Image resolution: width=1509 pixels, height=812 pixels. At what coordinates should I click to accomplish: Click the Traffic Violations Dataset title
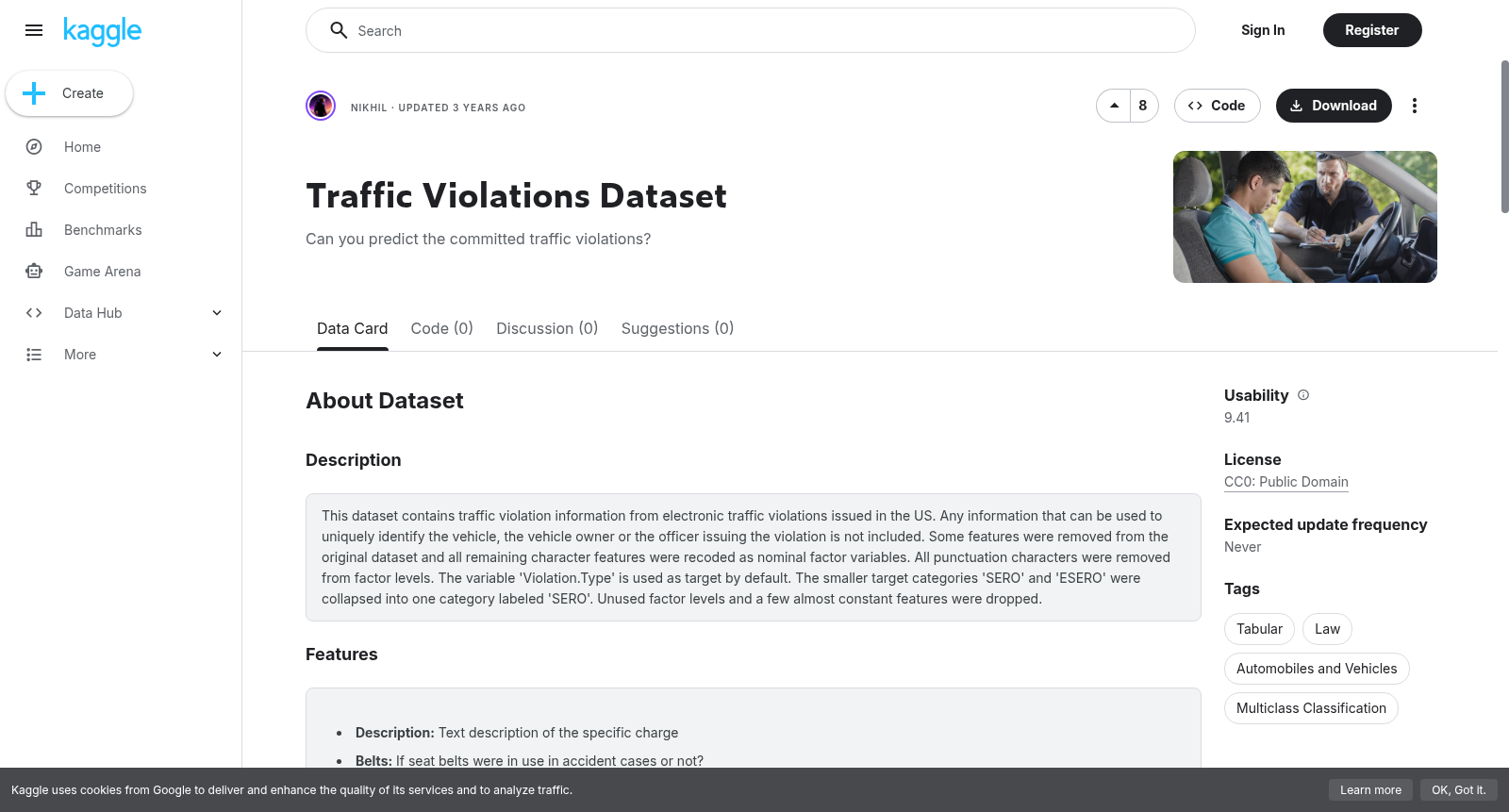(x=516, y=196)
